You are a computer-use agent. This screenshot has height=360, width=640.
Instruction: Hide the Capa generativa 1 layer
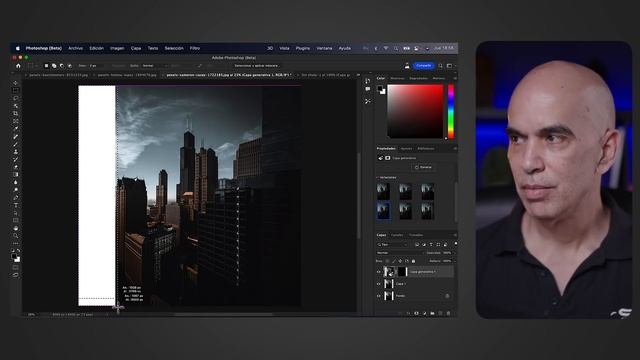point(378,272)
